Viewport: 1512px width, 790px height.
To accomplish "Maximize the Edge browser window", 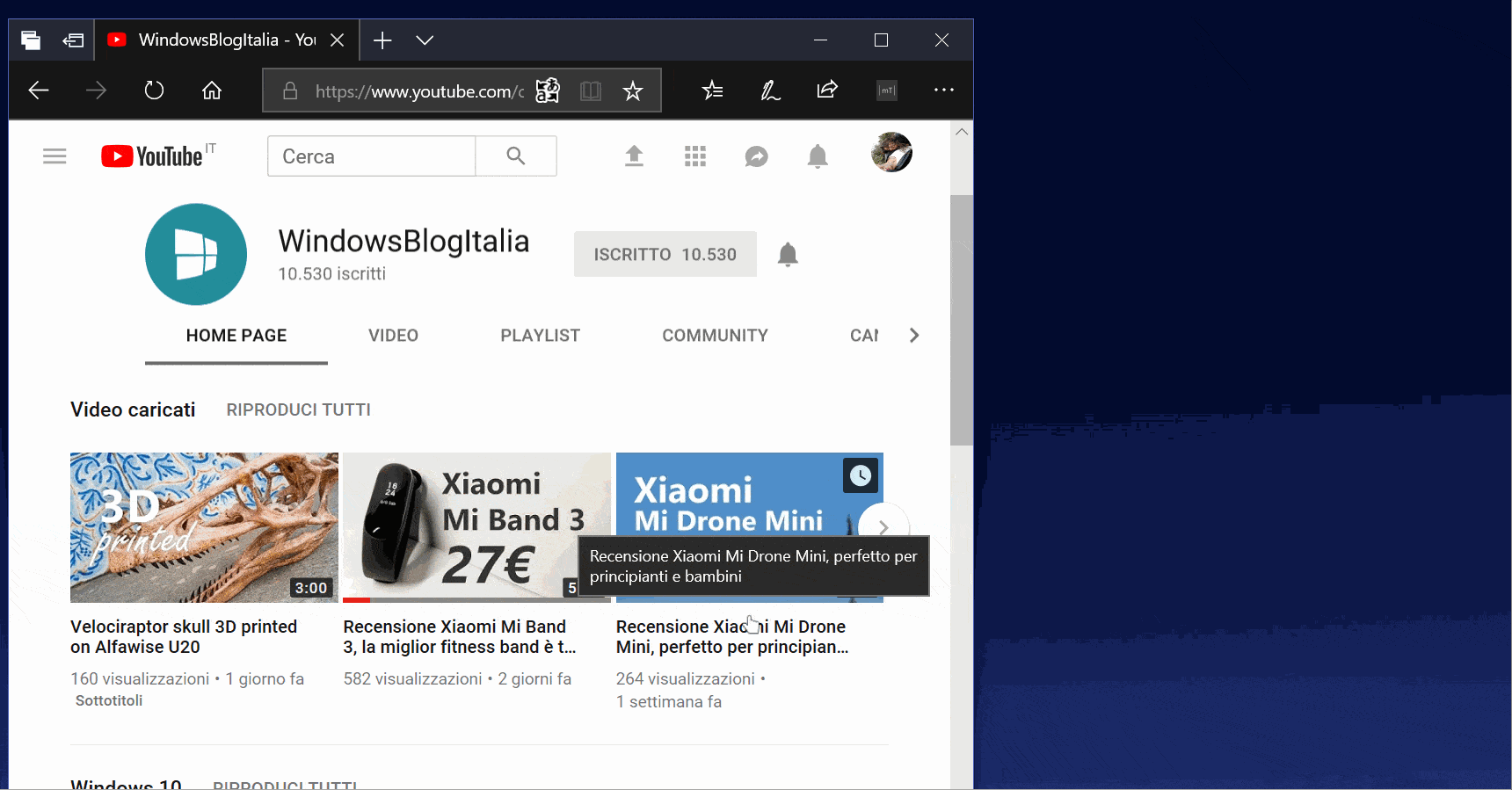I will click(881, 40).
